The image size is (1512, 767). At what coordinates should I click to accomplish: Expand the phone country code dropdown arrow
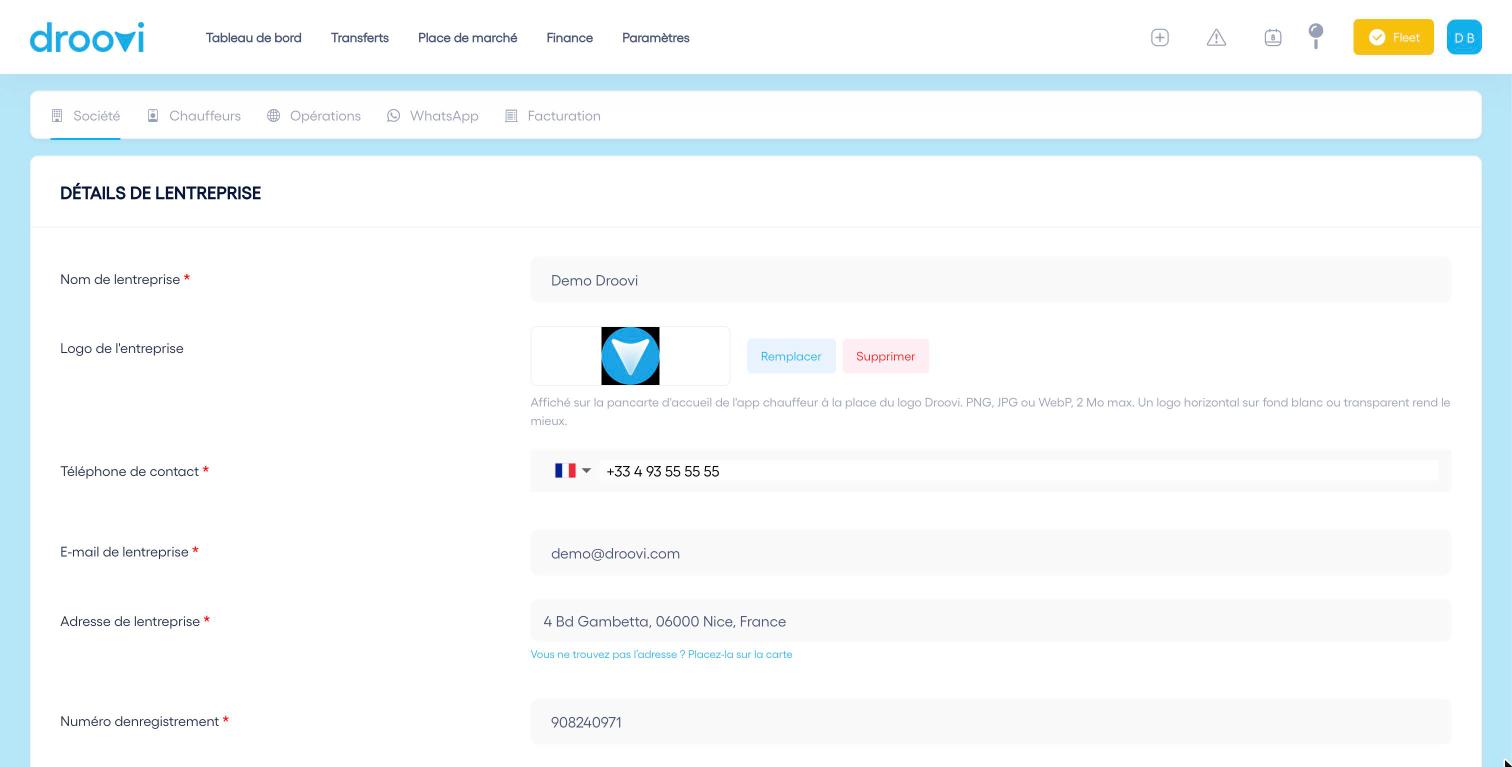point(587,470)
